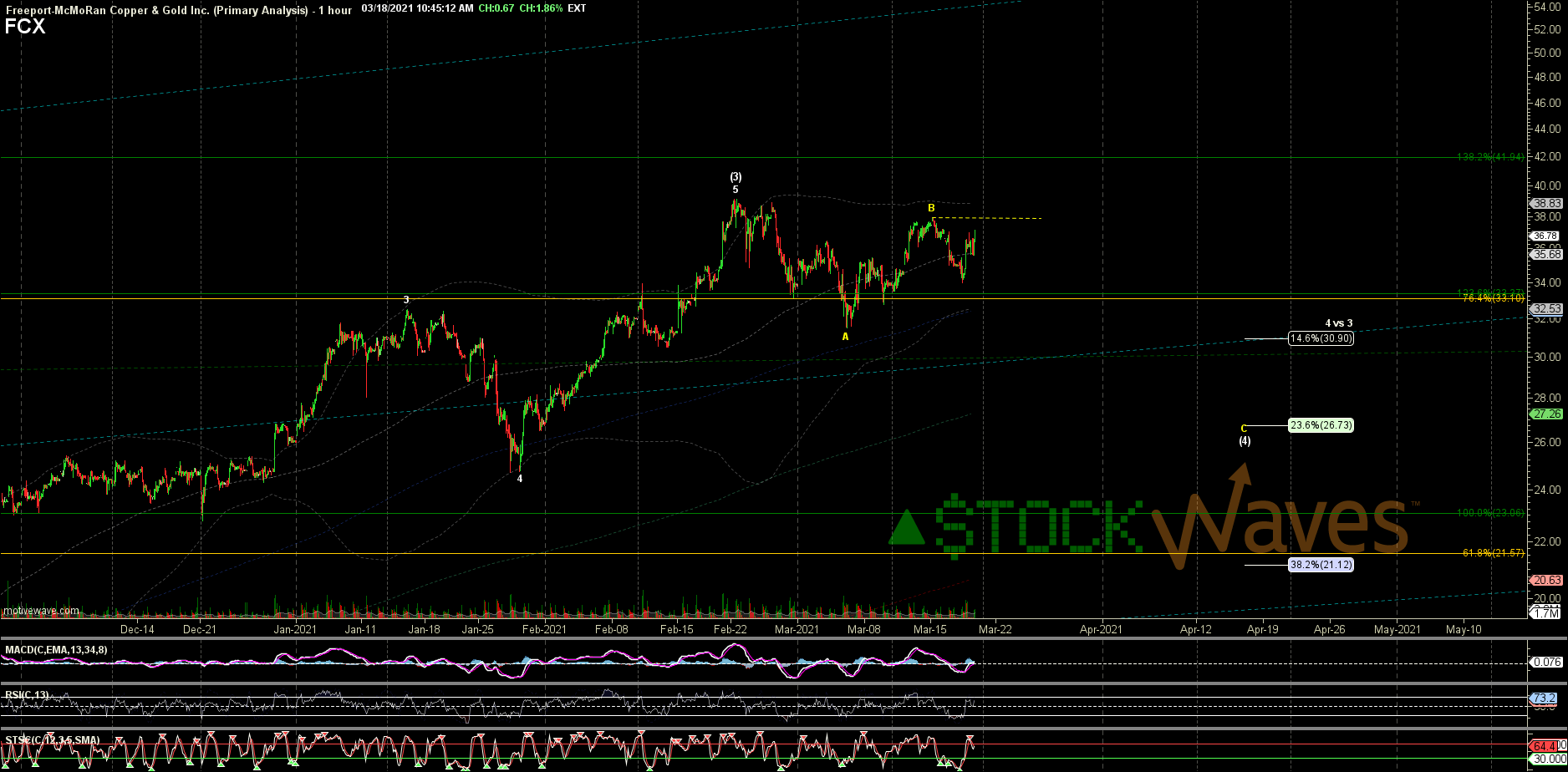
Task: Click the Jan-11 date label
Action: [360, 629]
